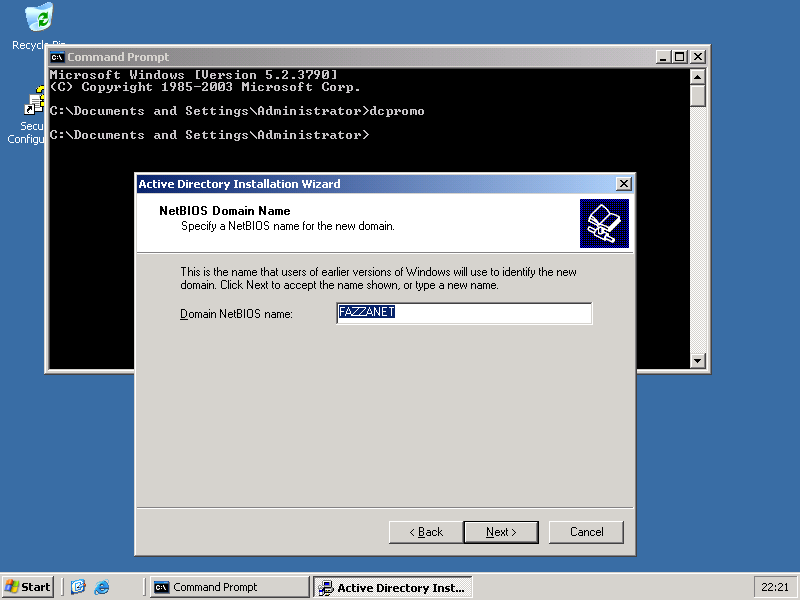This screenshot has width=800, height=600.
Task: Click the Command Prompt title bar icon
Action: (x=57, y=57)
